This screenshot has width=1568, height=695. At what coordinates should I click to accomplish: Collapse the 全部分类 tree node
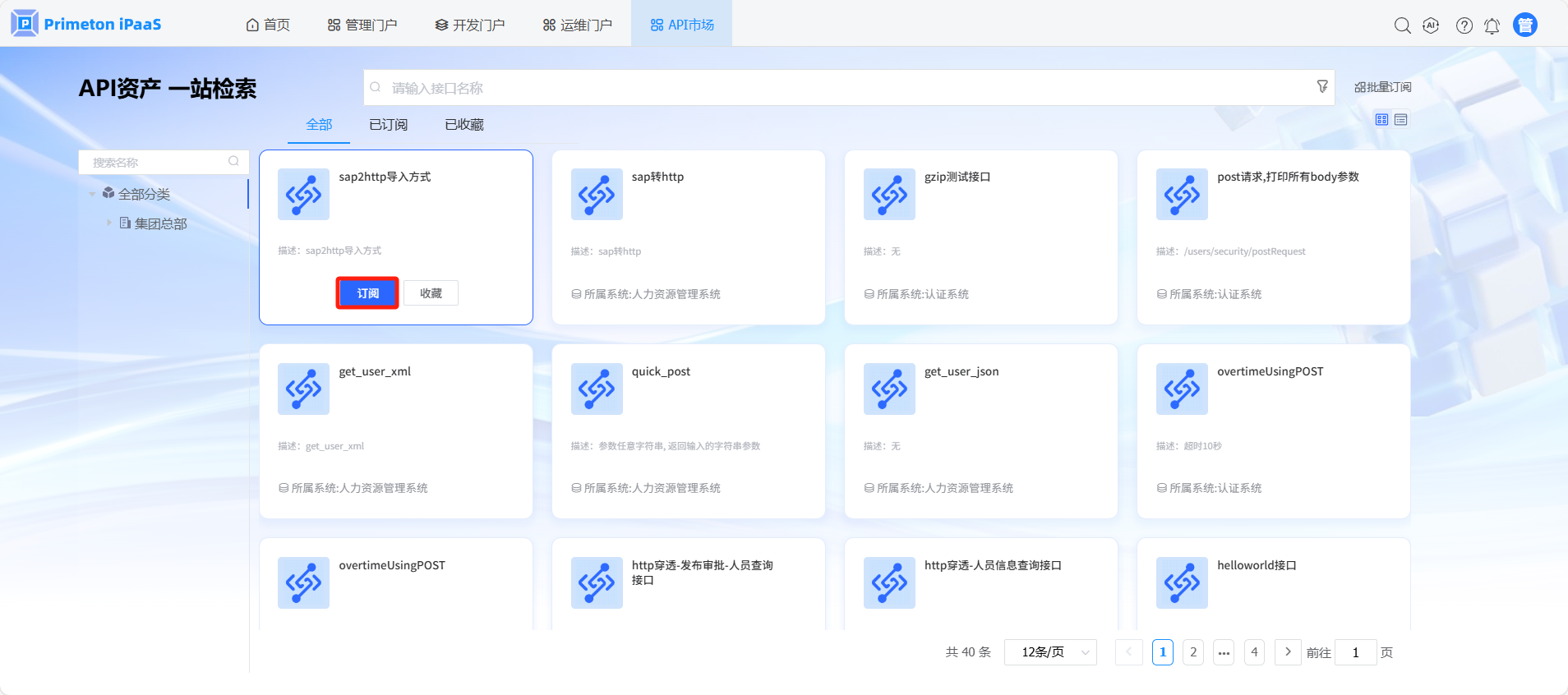click(x=93, y=195)
